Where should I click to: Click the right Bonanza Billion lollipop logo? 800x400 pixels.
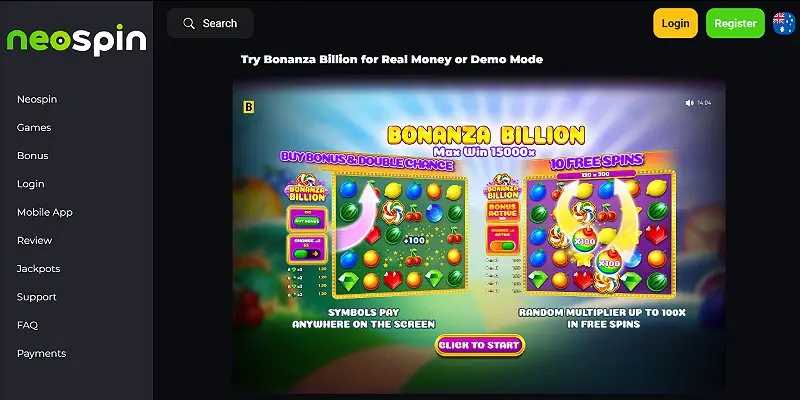click(502, 187)
